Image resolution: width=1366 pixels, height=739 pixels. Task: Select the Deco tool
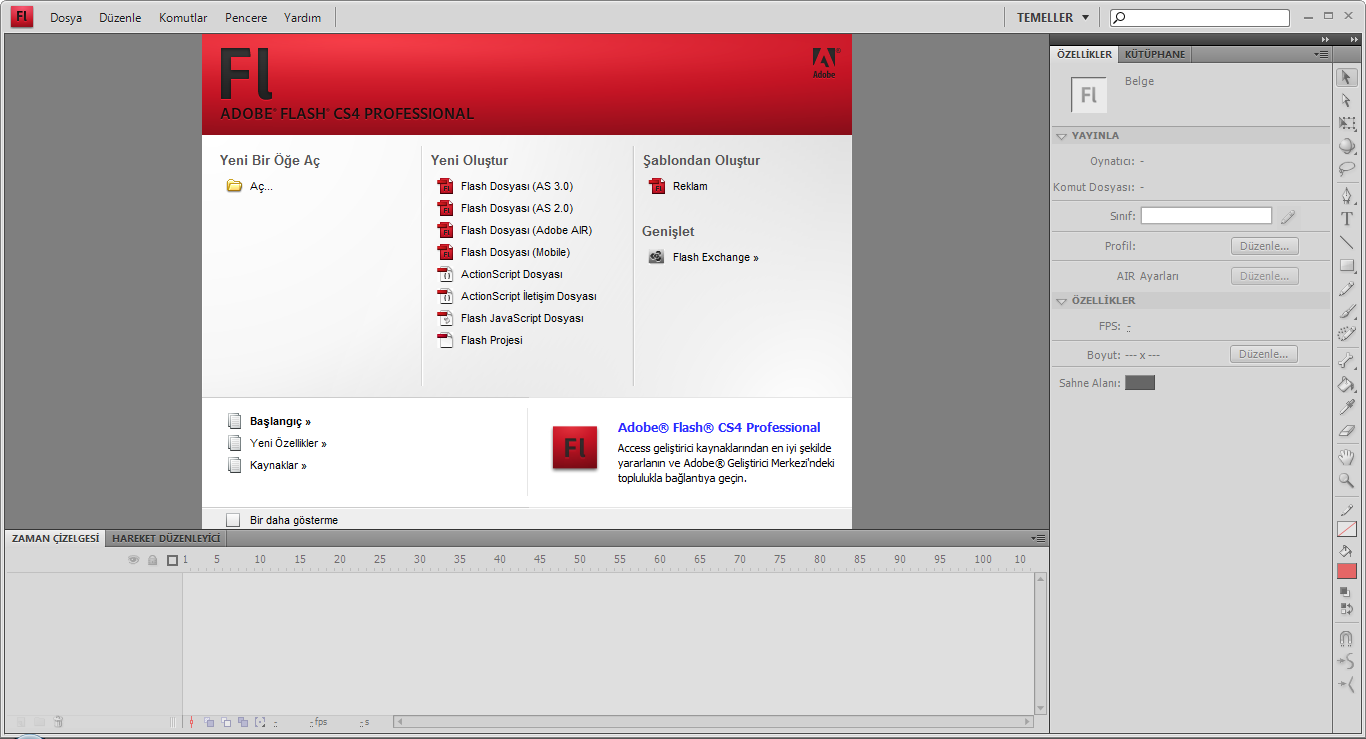point(1347,335)
